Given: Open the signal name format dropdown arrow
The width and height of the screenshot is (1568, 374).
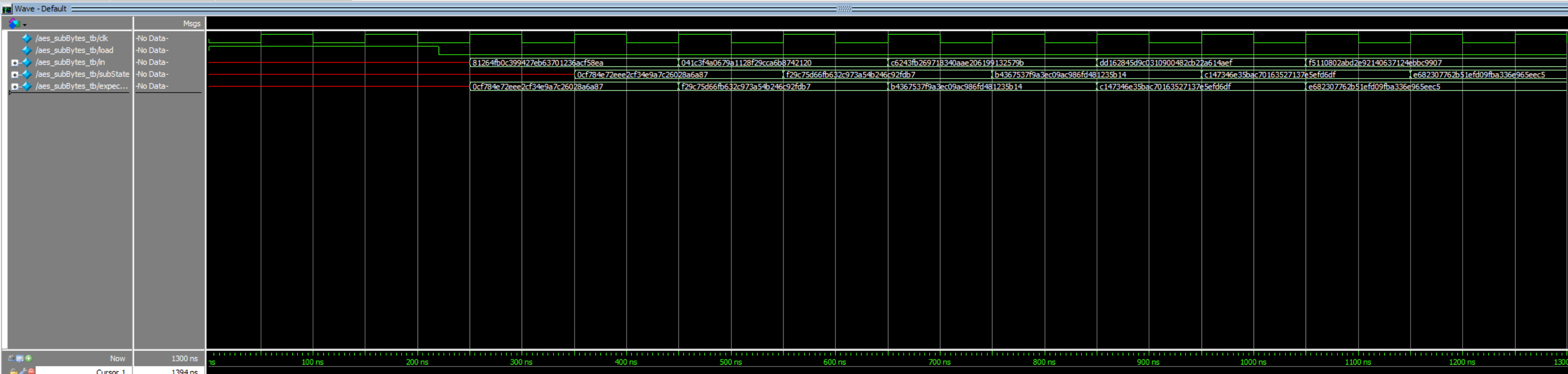Looking at the screenshot, I should point(25,25).
